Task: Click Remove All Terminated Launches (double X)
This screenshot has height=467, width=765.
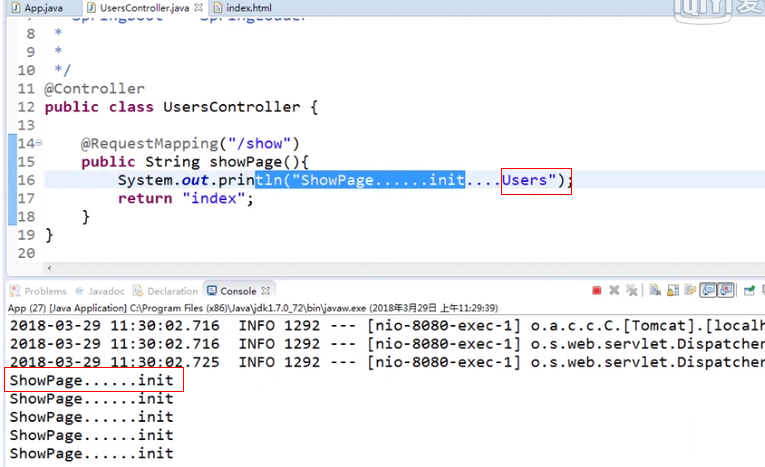Action: (632, 291)
